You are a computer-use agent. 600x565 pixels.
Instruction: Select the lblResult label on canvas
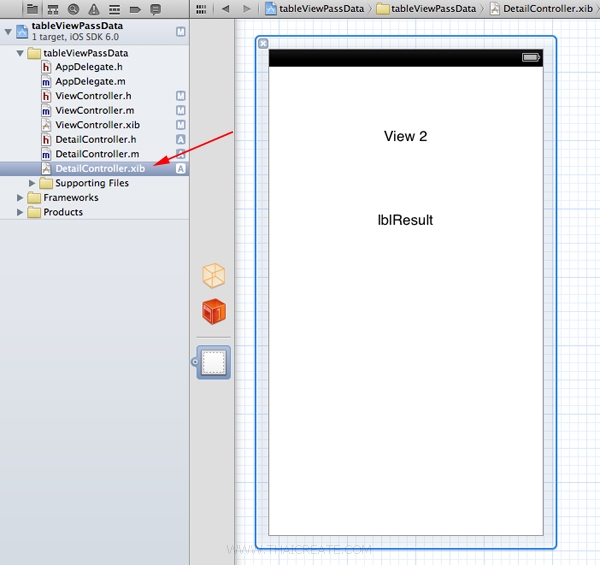(x=405, y=220)
